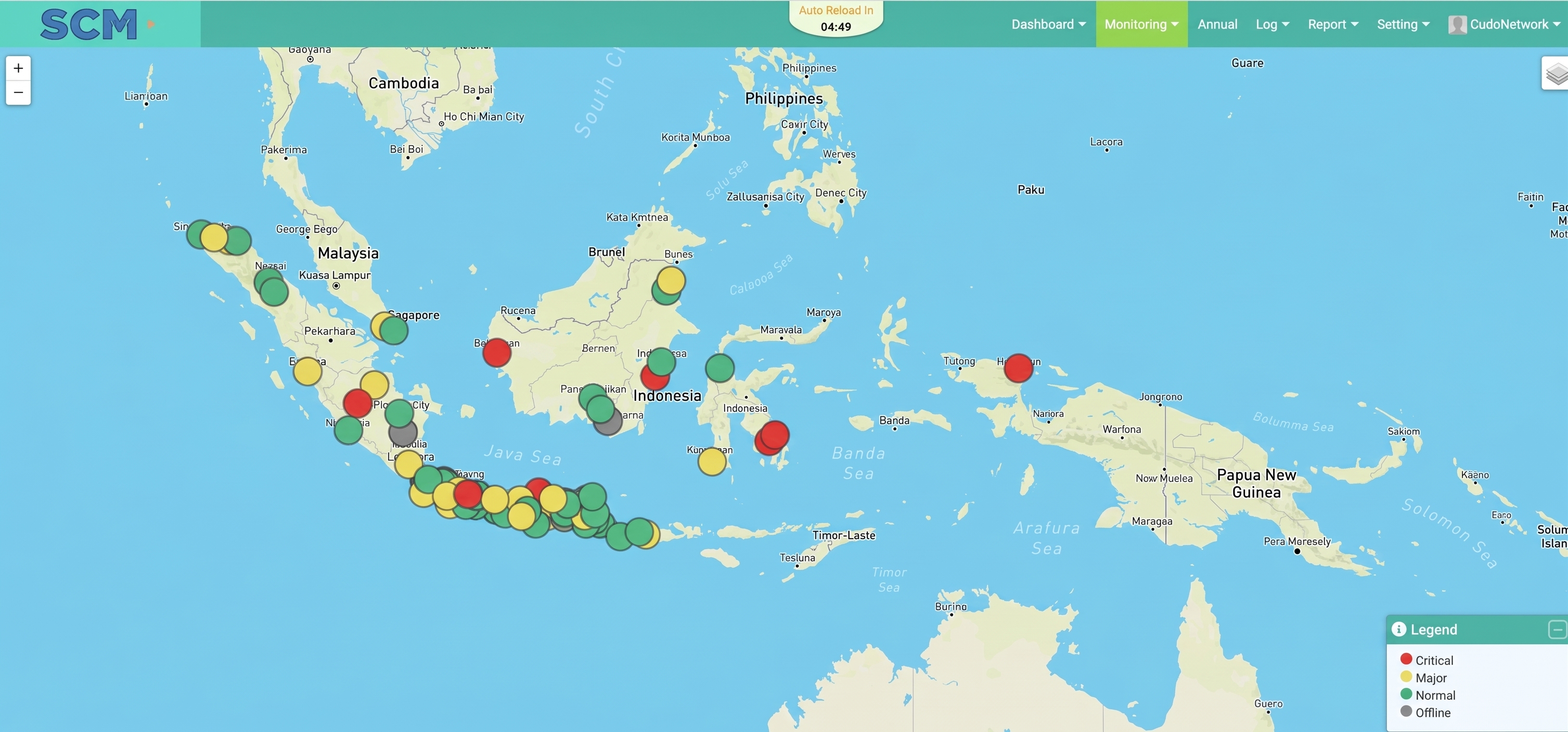Click the Timor-Laste map label

coord(844,535)
